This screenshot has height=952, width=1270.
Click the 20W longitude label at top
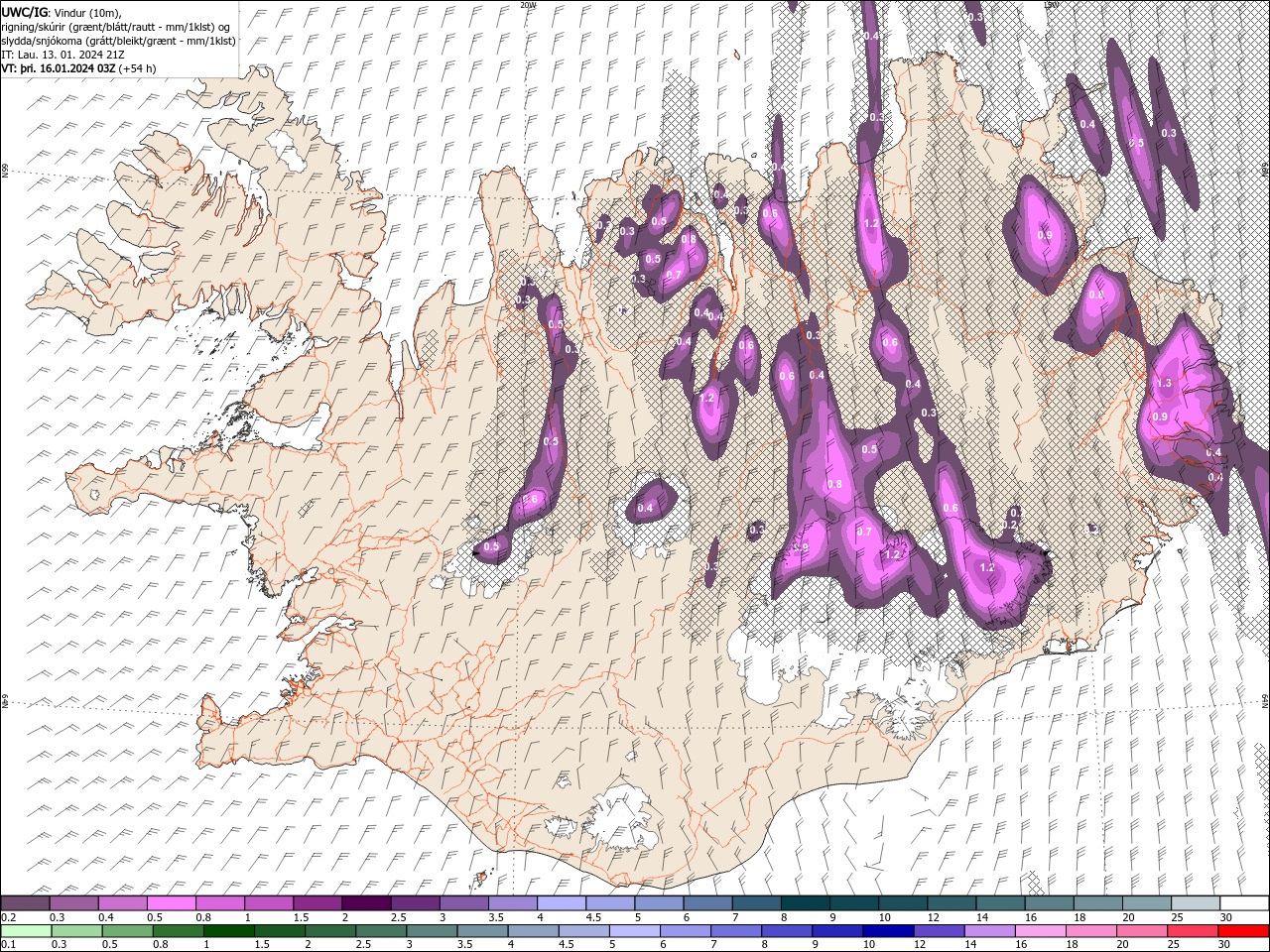pyautogui.click(x=529, y=5)
